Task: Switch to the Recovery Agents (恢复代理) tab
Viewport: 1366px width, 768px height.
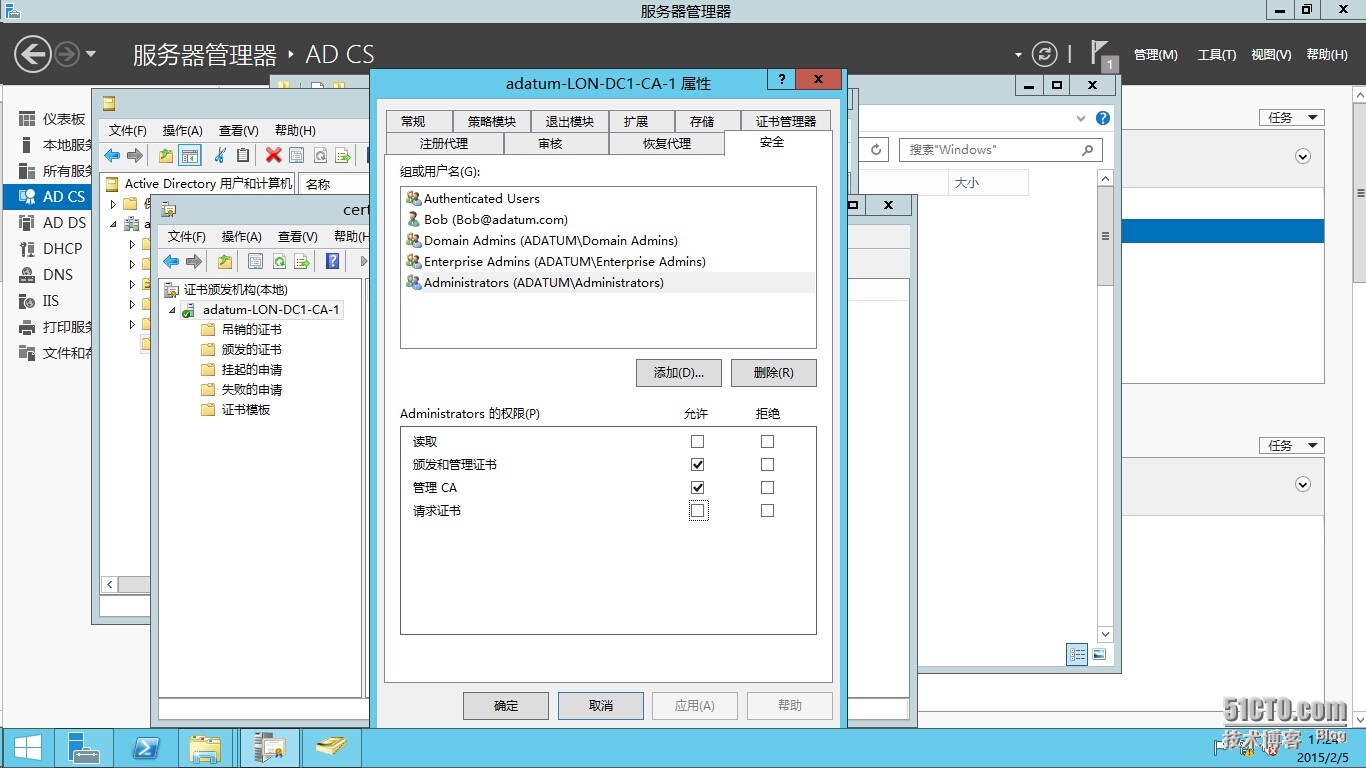Action: [x=667, y=143]
